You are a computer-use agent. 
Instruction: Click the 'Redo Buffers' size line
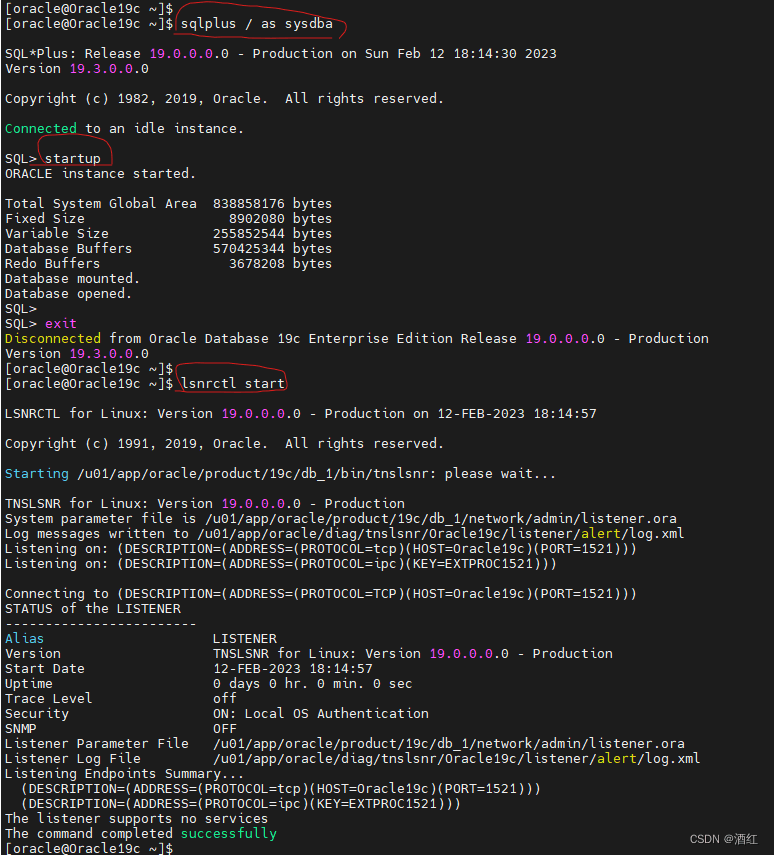coord(168,263)
